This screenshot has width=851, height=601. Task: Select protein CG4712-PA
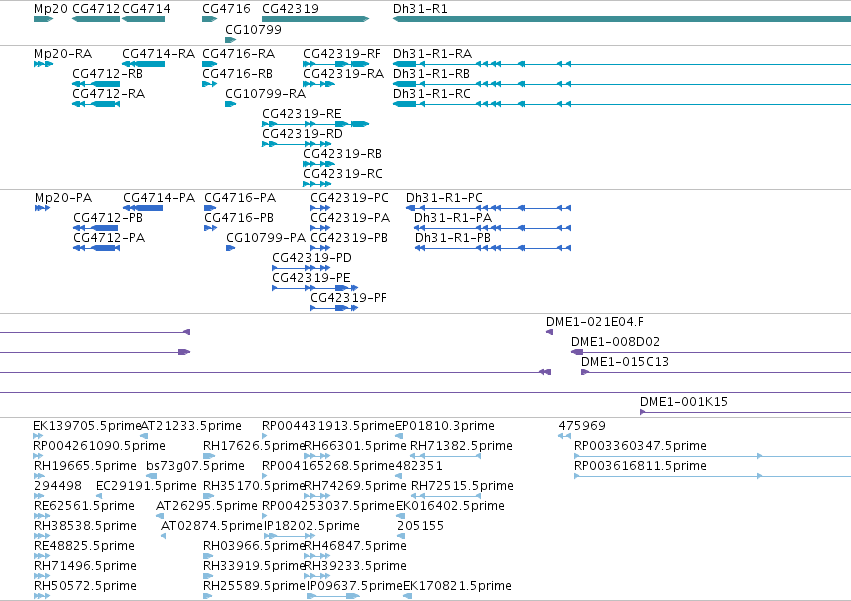coord(109,238)
